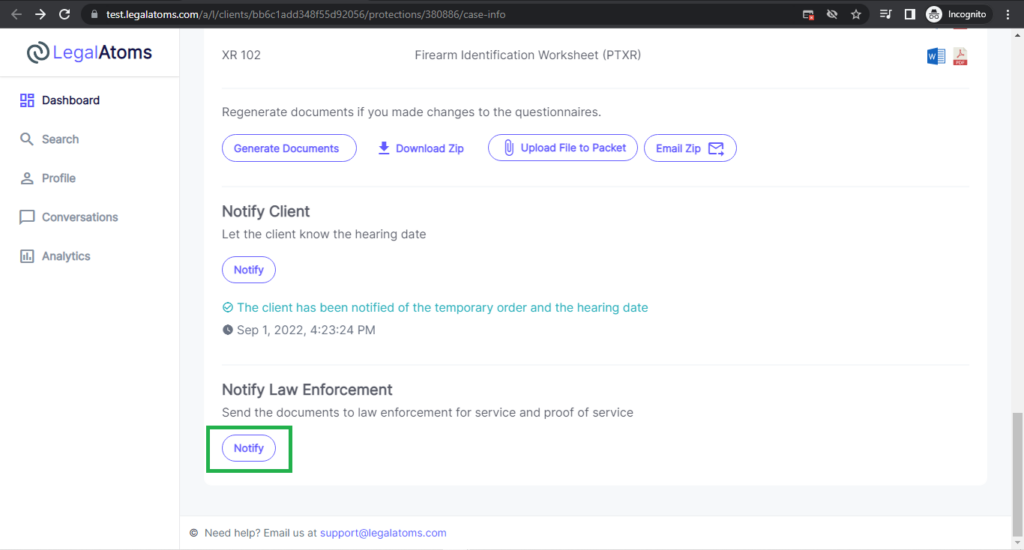Viewport: 1024px width, 550px height.
Task: Click Email Zip button
Action: 690,148
